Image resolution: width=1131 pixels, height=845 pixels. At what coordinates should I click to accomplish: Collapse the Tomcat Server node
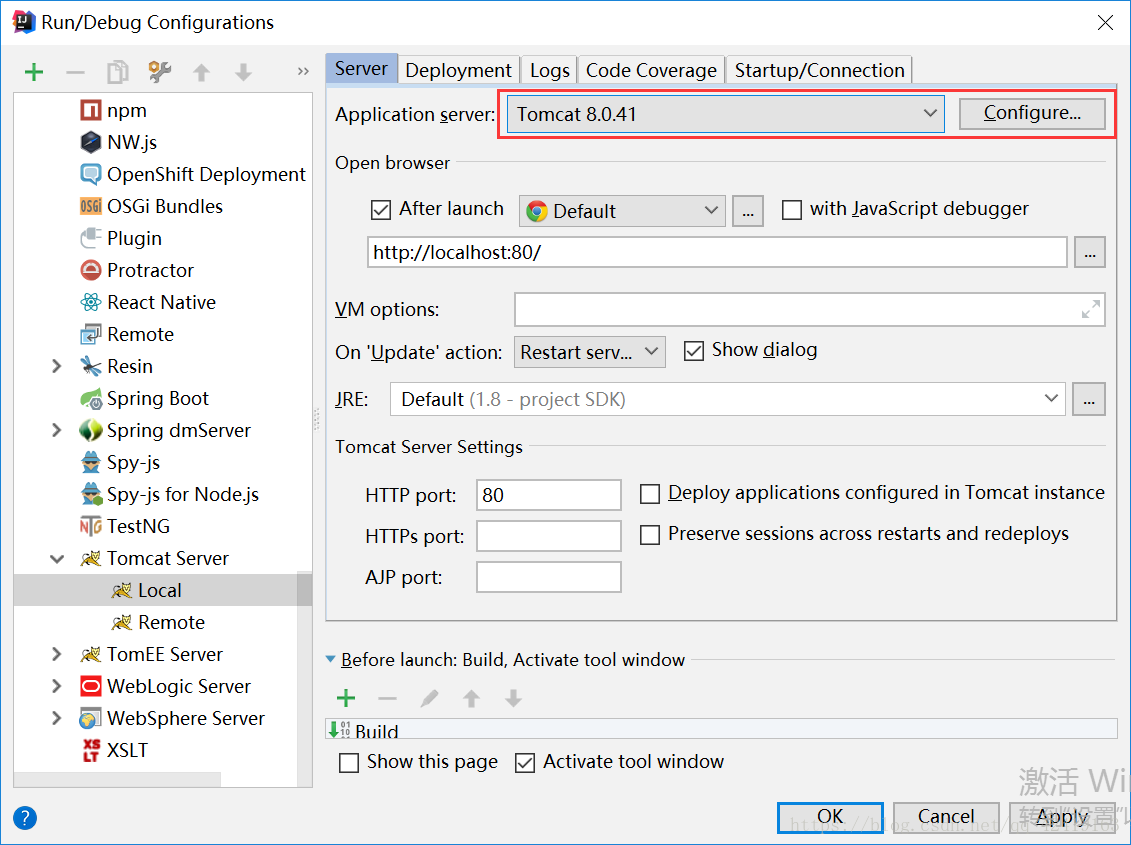coord(56,559)
